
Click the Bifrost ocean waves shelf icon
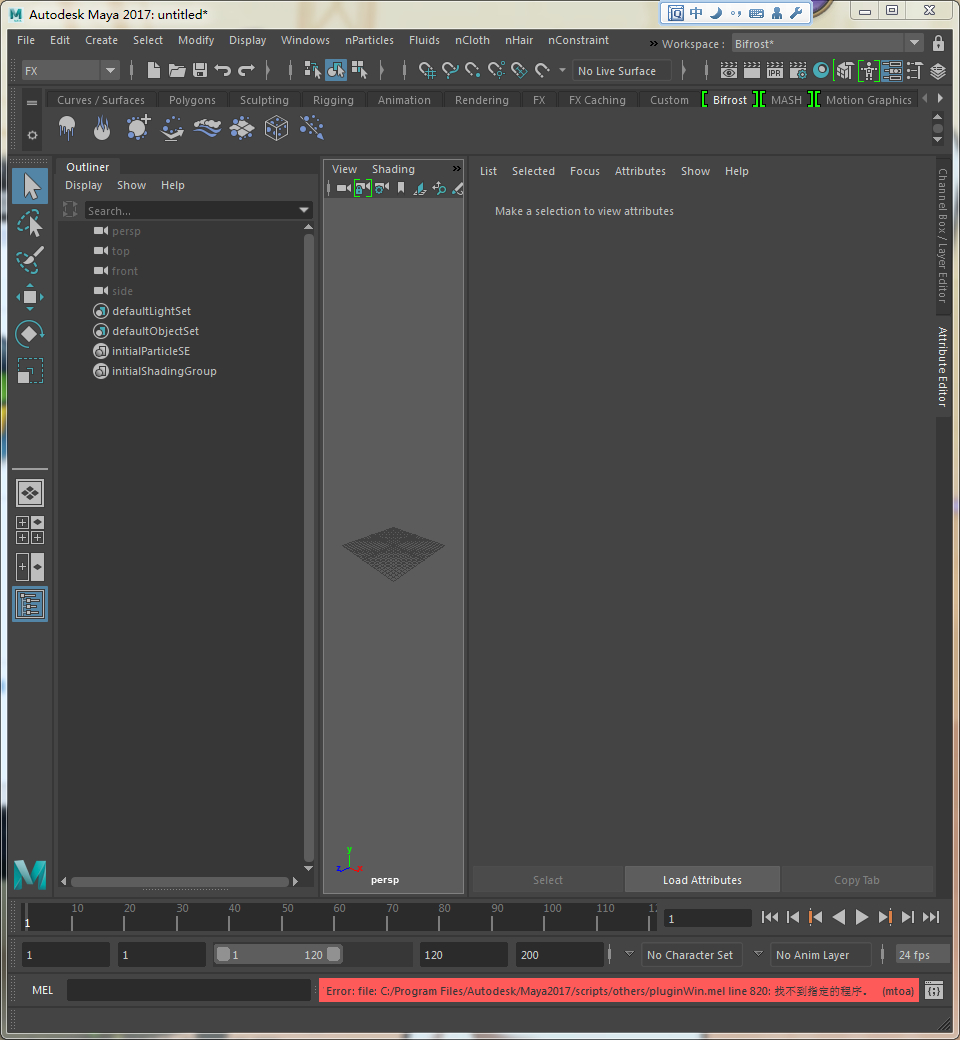click(x=207, y=128)
